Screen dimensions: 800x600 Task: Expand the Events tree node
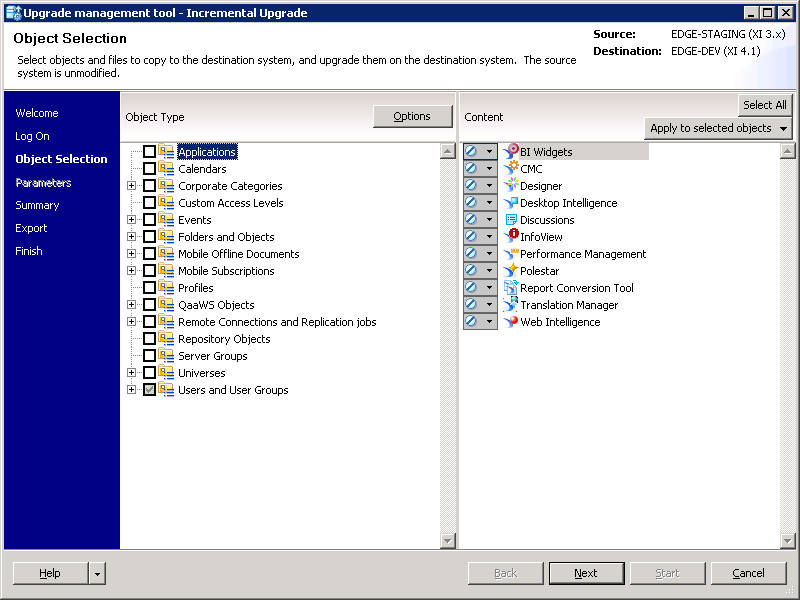(132, 219)
